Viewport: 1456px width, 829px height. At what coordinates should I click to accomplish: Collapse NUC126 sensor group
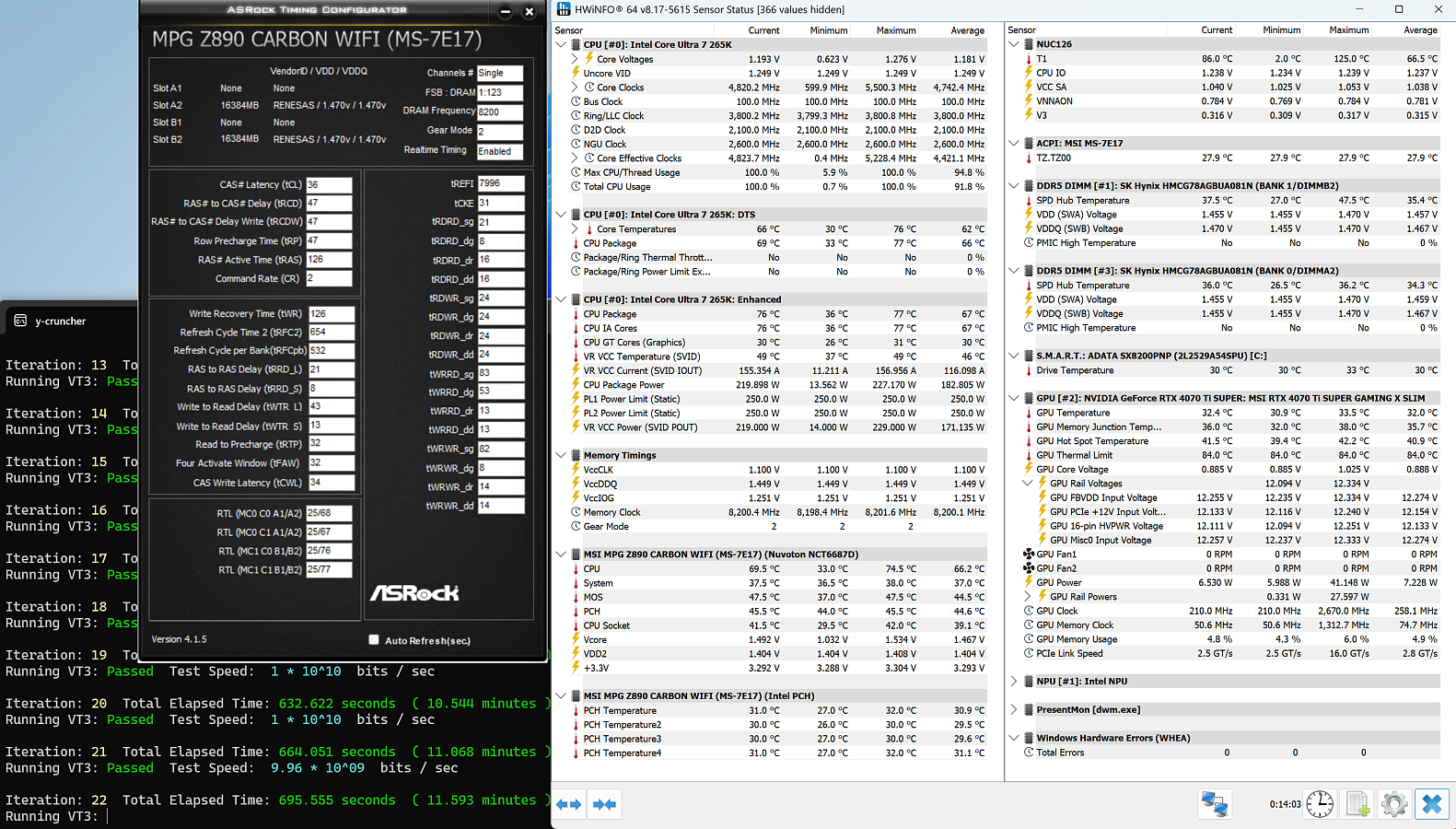tap(1014, 44)
